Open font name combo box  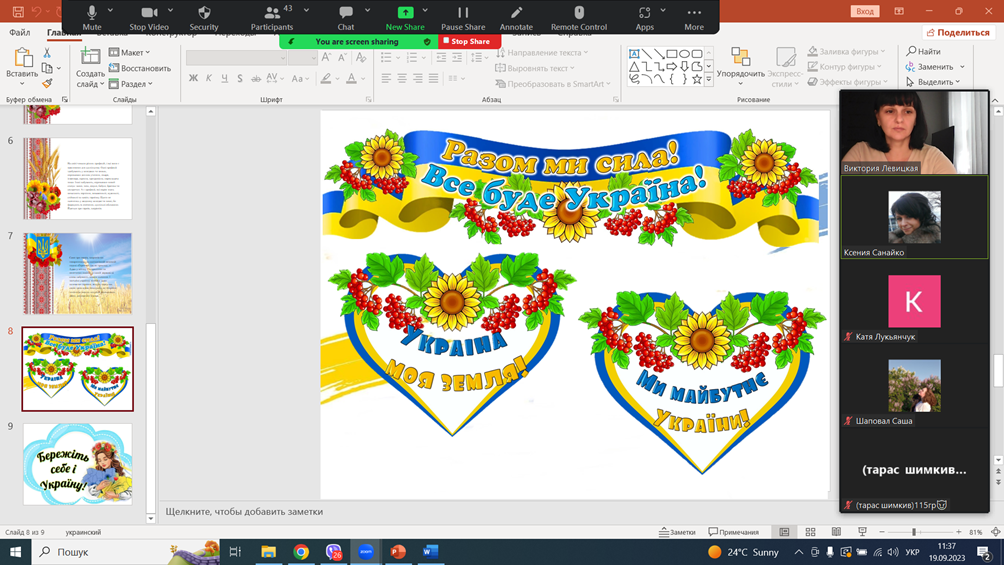point(236,58)
